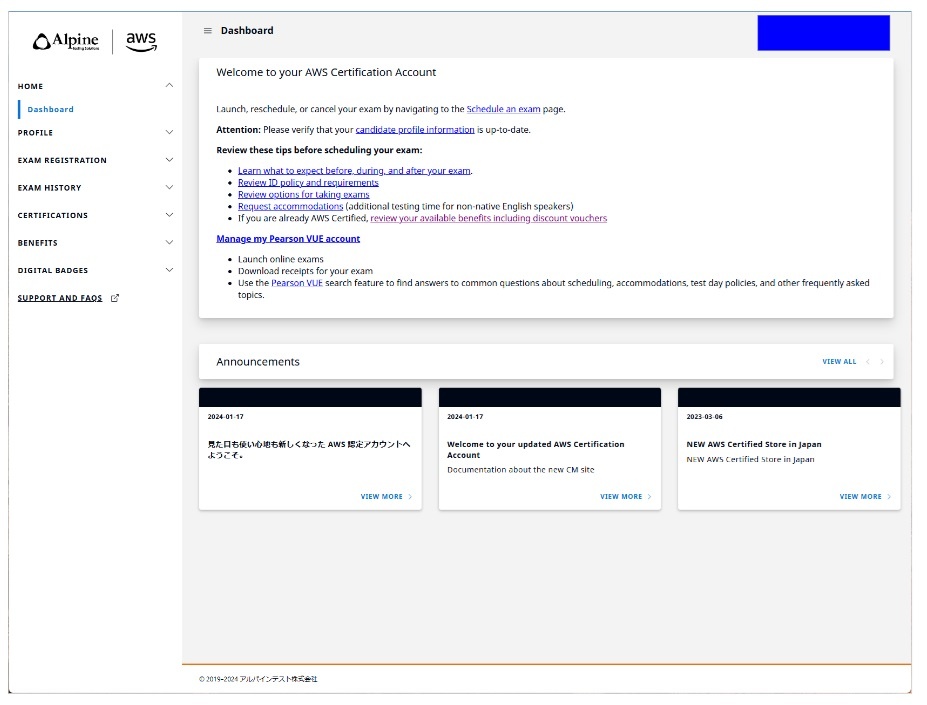
Task: Open the CERTIFICATIONS menu label
Action: 53,215
